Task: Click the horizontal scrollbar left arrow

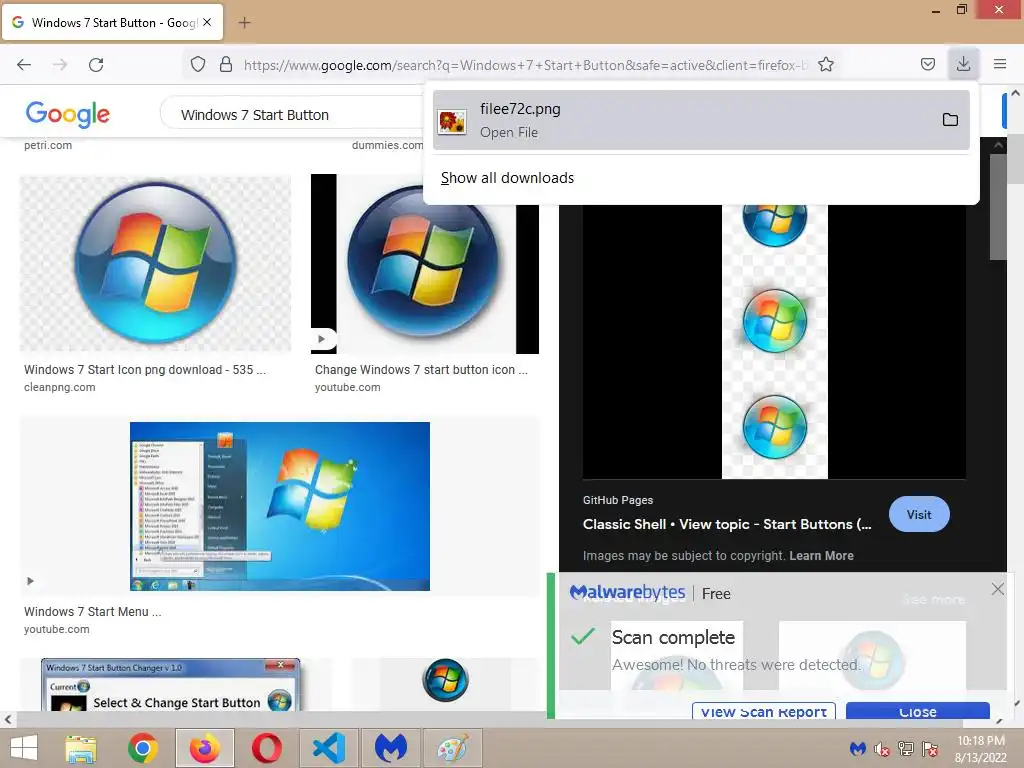Action: (x=8, y=720)
